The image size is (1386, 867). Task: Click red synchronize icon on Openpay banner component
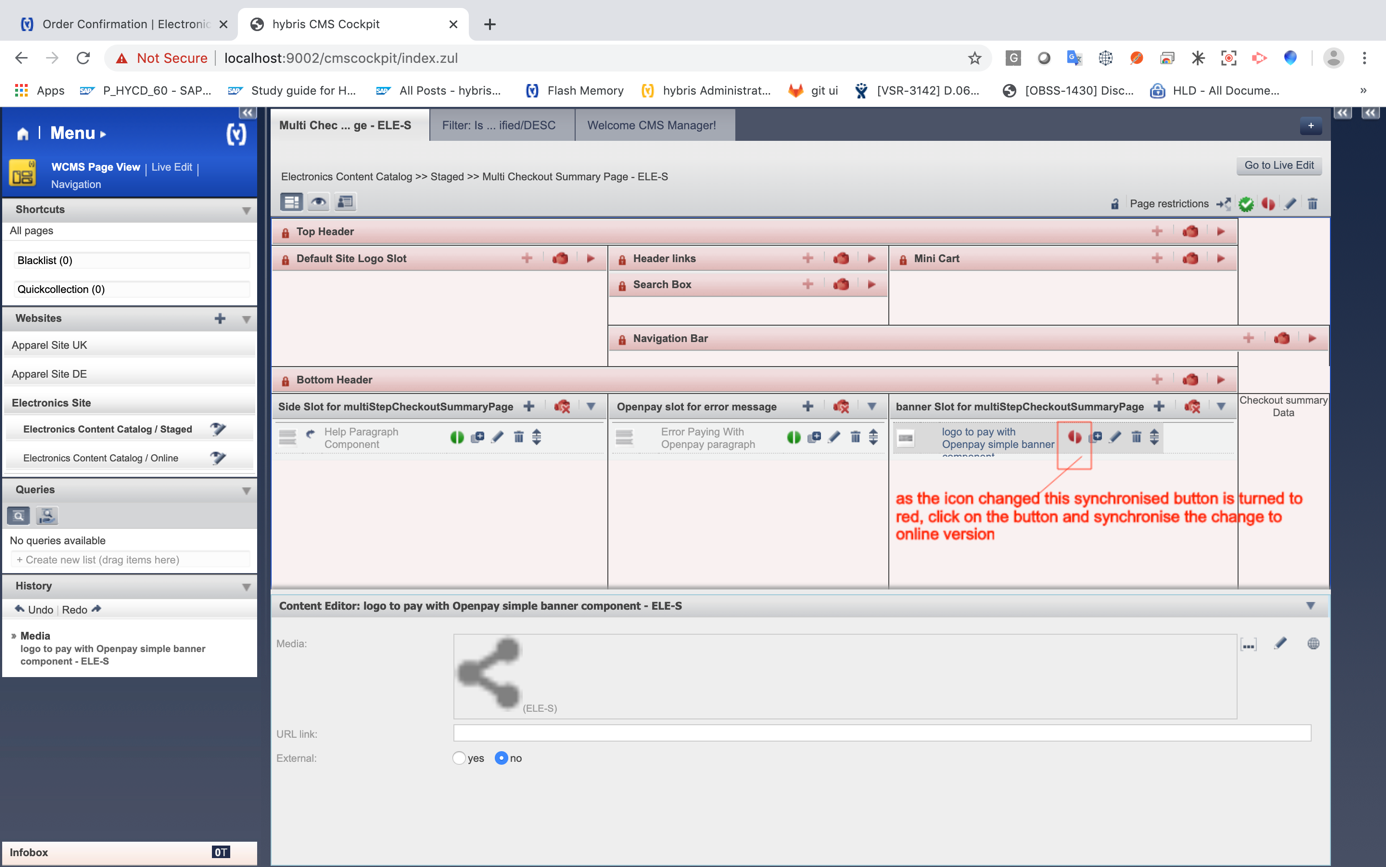(1074, 437)
